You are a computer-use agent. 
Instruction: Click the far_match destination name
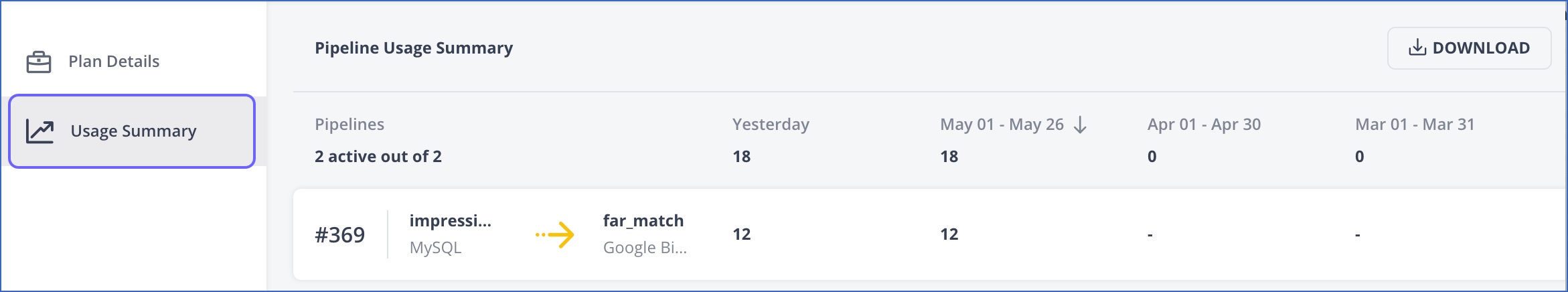pyautogui.click(x=643, y=221)
